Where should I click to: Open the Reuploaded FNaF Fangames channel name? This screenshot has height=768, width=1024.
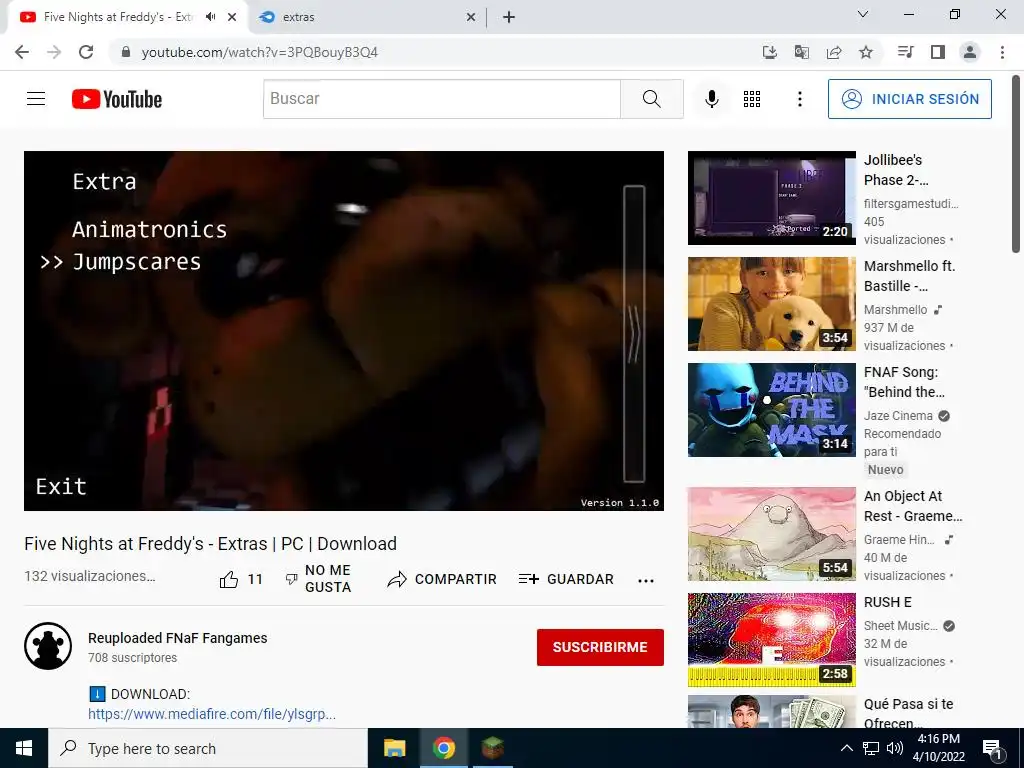(x=178, y=638)
